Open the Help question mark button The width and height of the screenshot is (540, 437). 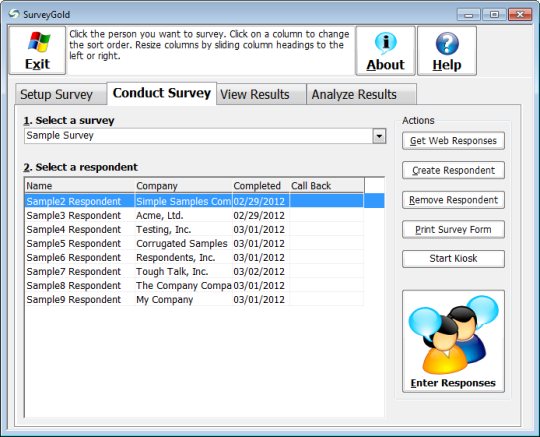(x=447, y=51)
